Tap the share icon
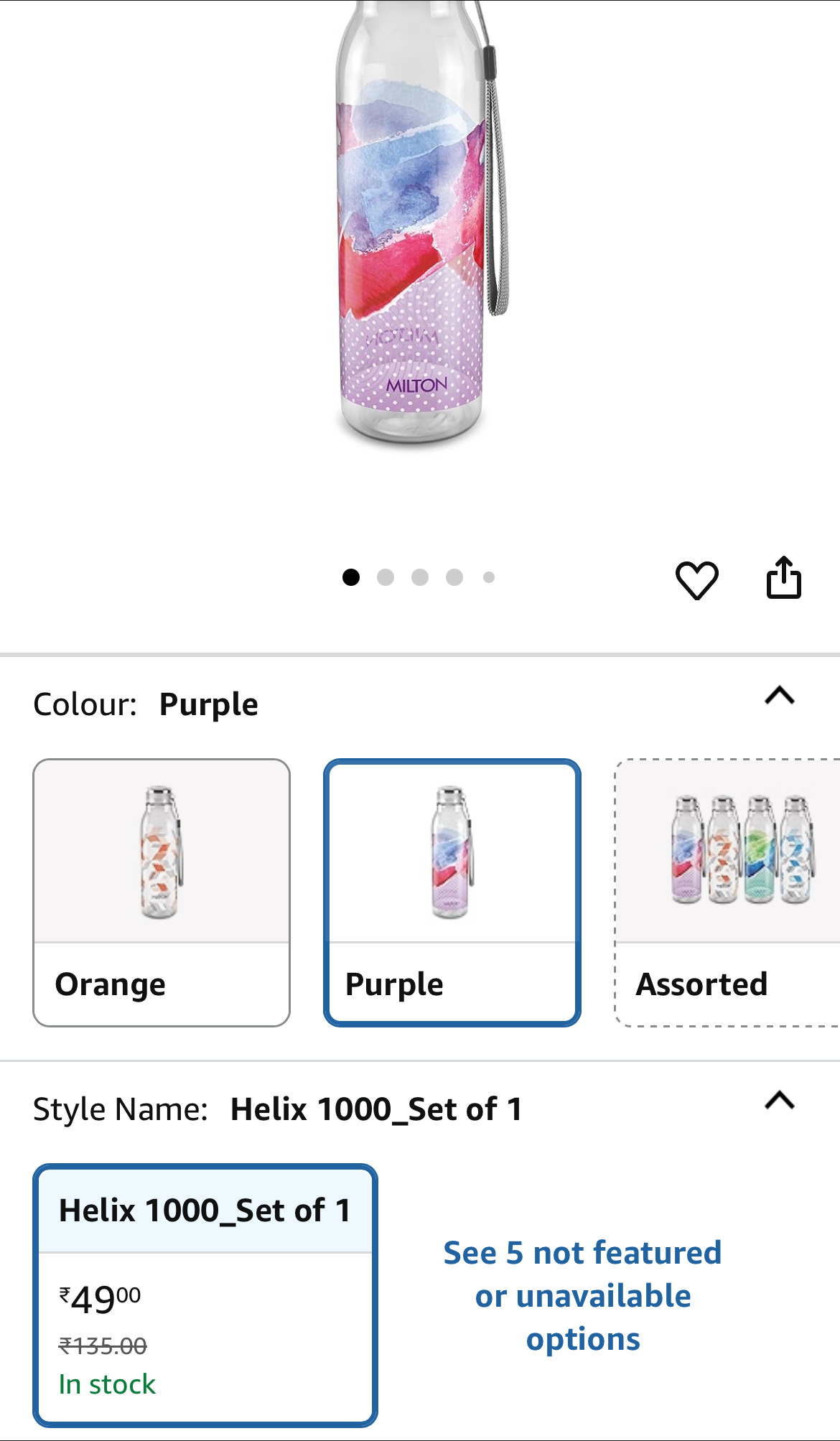The image size is (840, 1441). 783,578
